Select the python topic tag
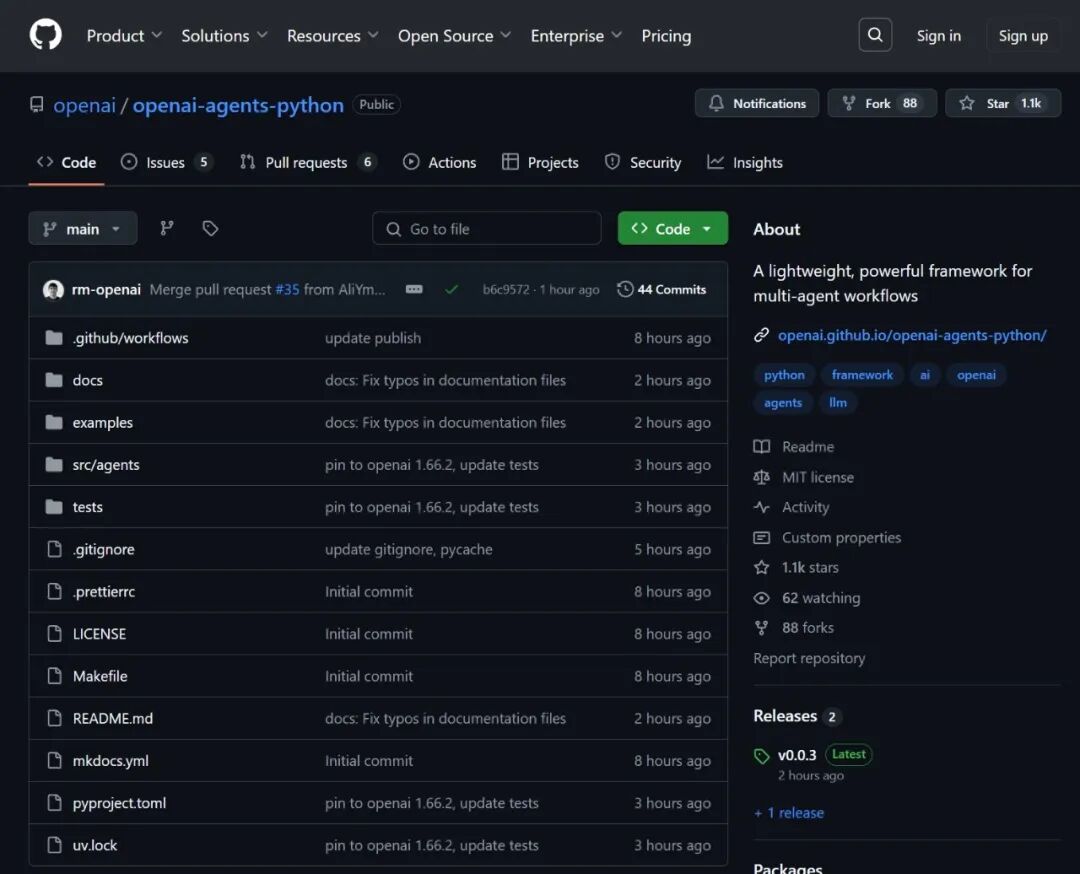The width and height of the screenshot is (1080, 874). [x=784, y=375]
